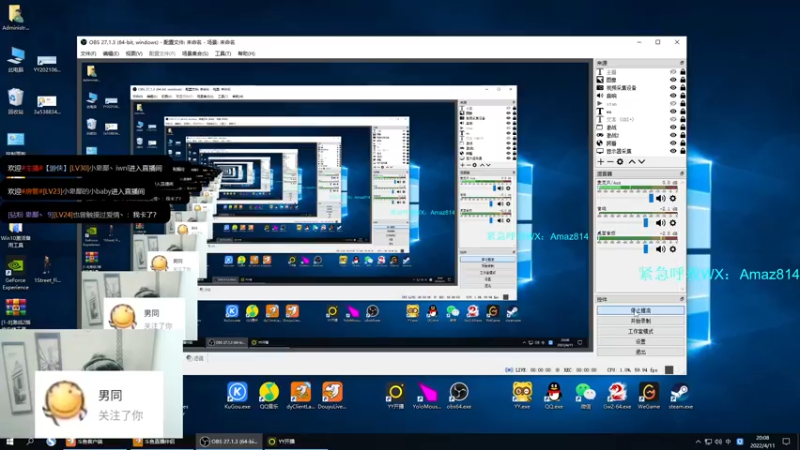Unlock the 显示器采集 source lock icon
The image size is (800, 450).
(683, 151)
